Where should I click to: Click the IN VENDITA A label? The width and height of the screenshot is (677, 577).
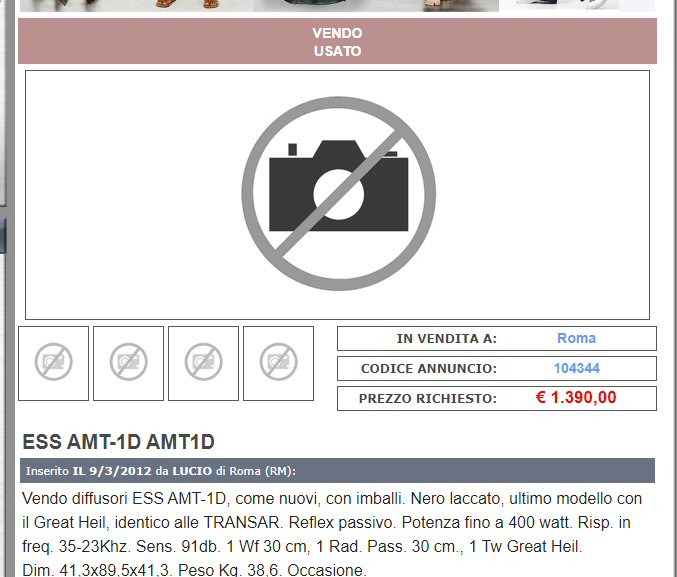(446, 339)
